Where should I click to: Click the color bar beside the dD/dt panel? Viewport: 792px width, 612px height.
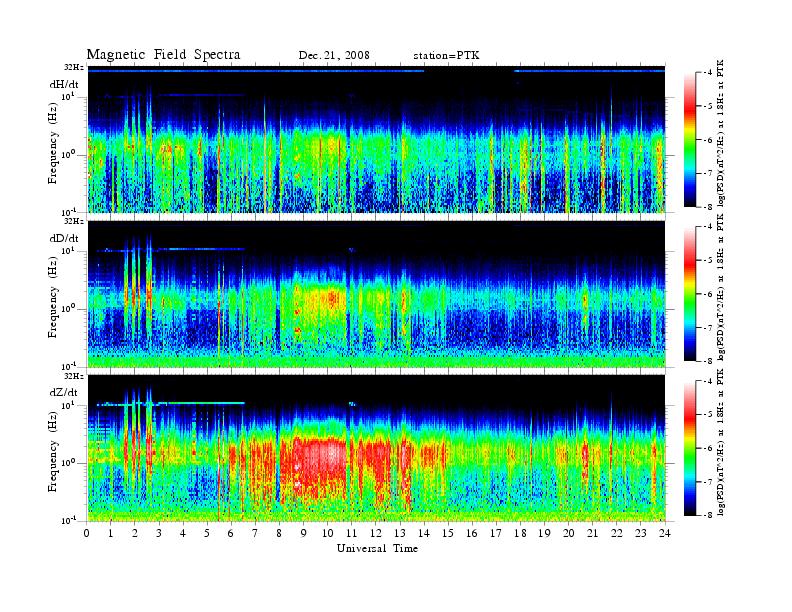[x=689, y=293]
